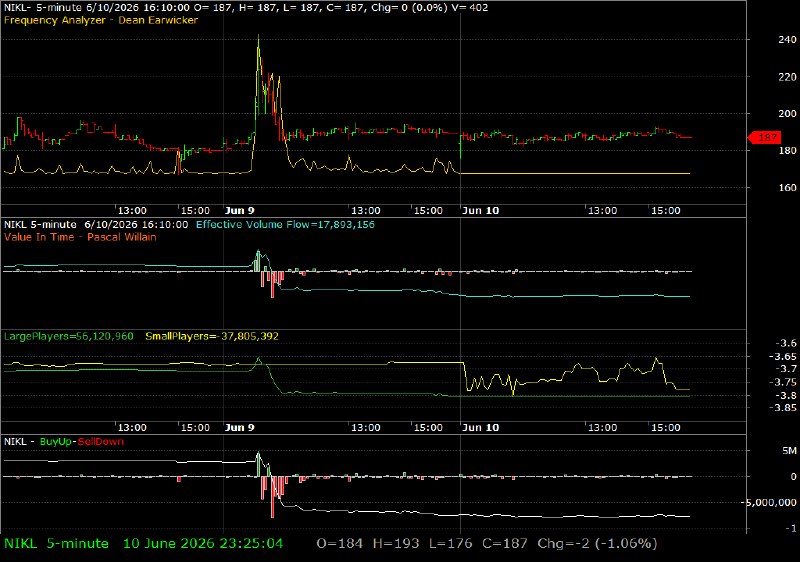This screenshot has height=562, width=800.
Task: Click Jun 9 on the LargePlayers panel time axis
Action: [x=239, y=427]
